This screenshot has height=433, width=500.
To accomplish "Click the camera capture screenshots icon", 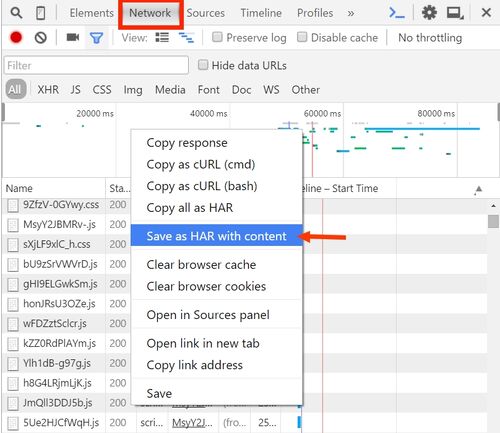I will pos(73,37).
